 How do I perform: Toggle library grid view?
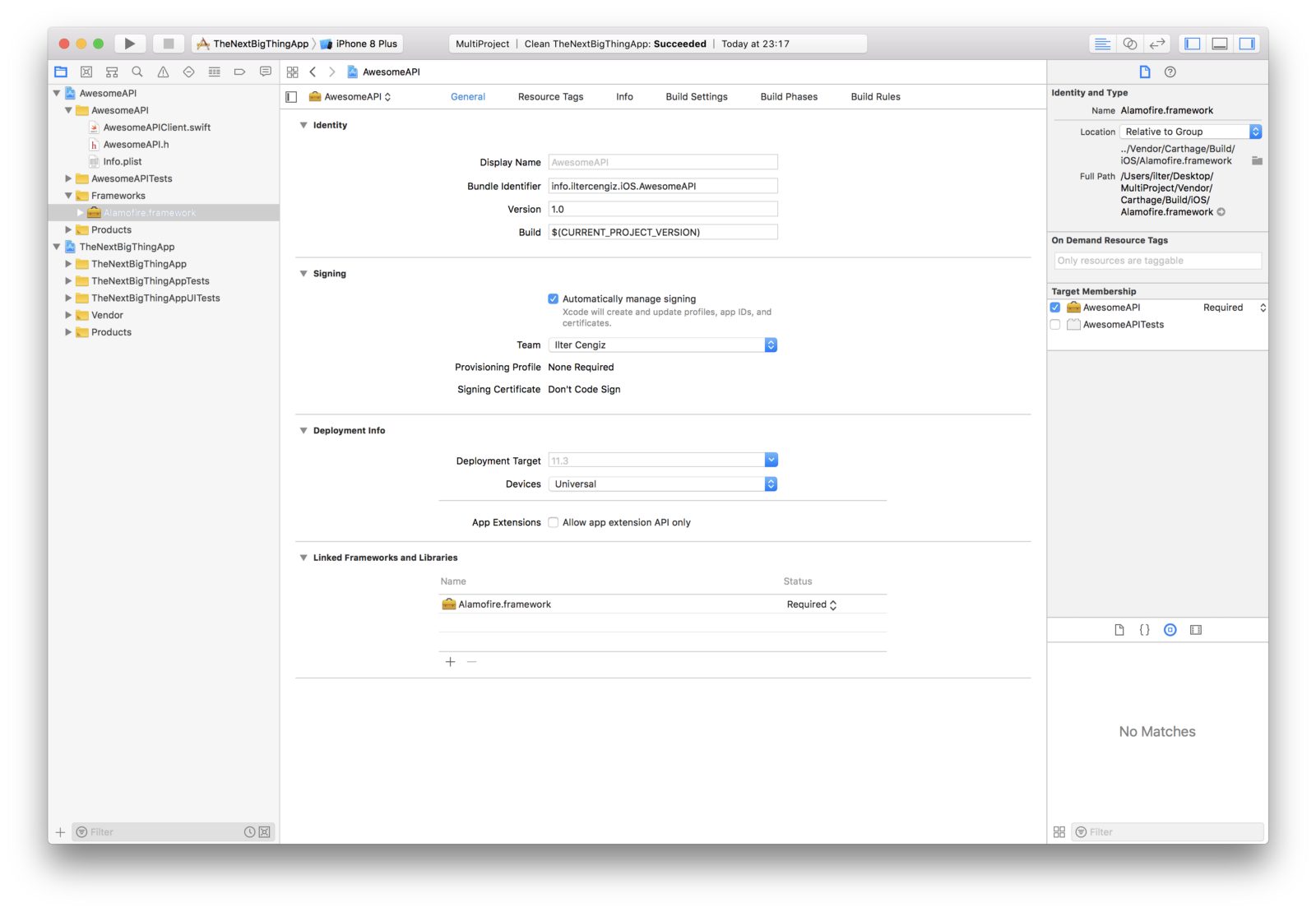tap(1059, 832)
